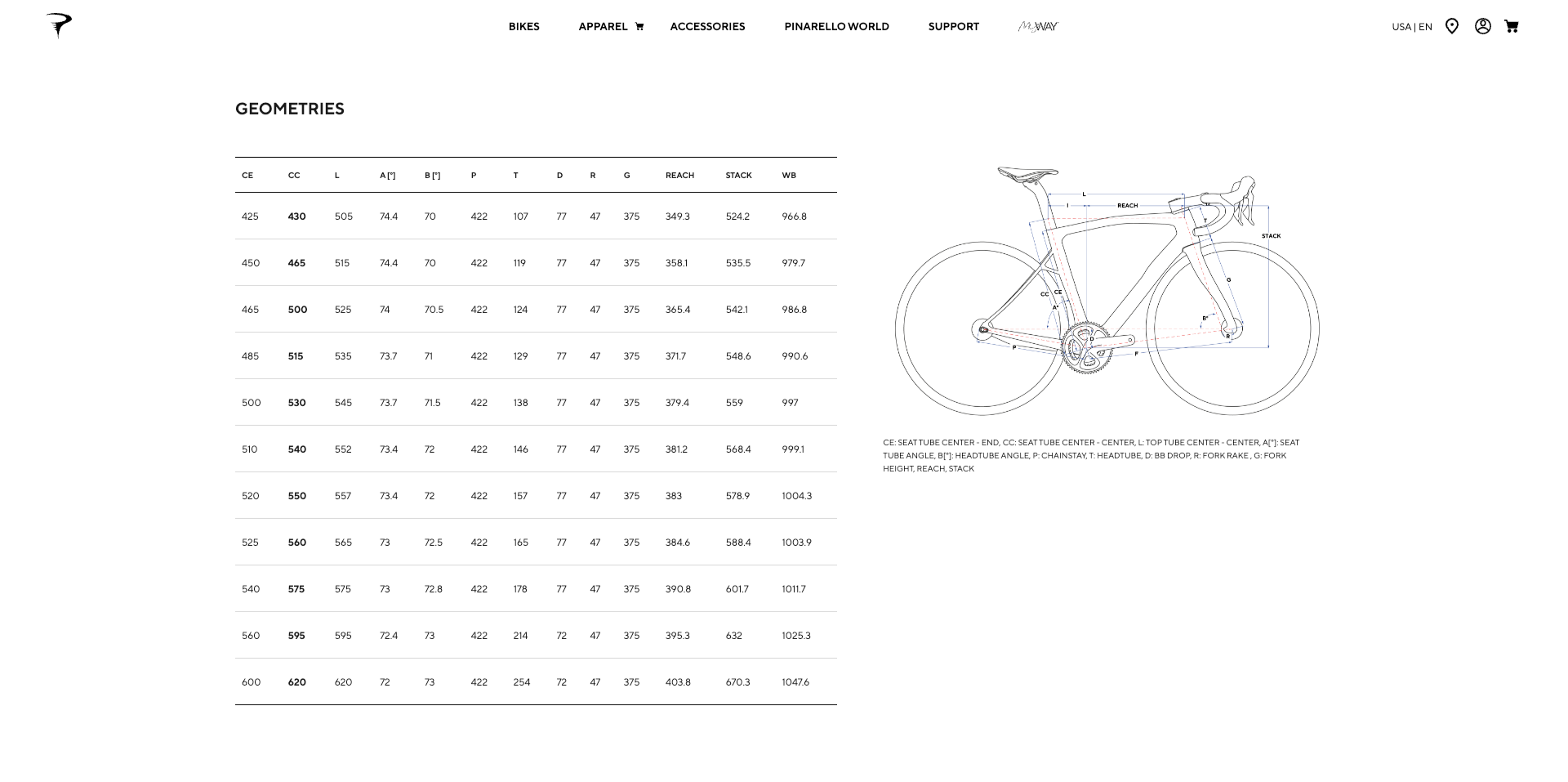Open the Apparel menu
The image size is (1568, 782).
point(603,27)
